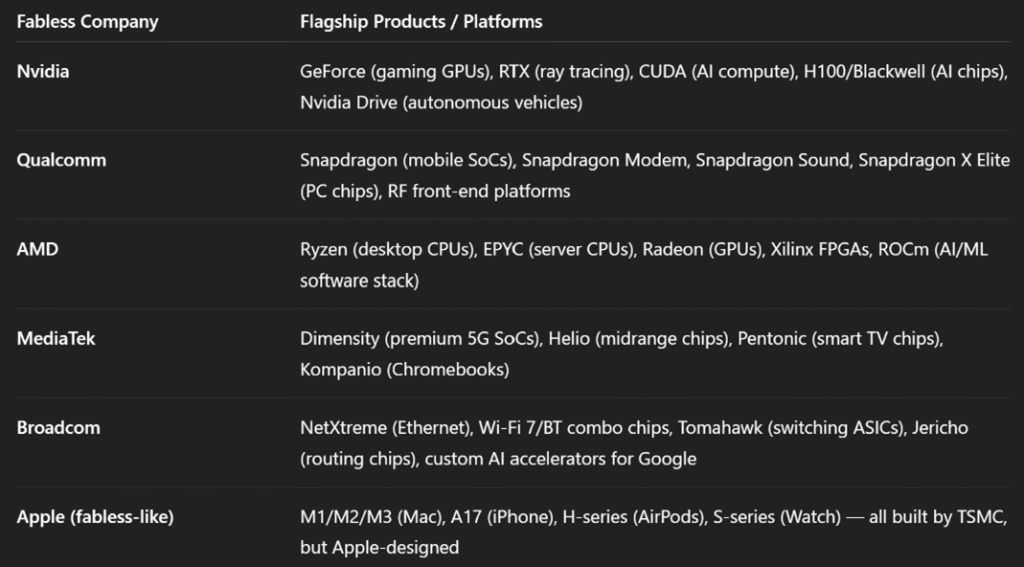The image size is (1024, 567).
Task: Click the NetXtreme (Ethernet) text
Action: [384, 427]
